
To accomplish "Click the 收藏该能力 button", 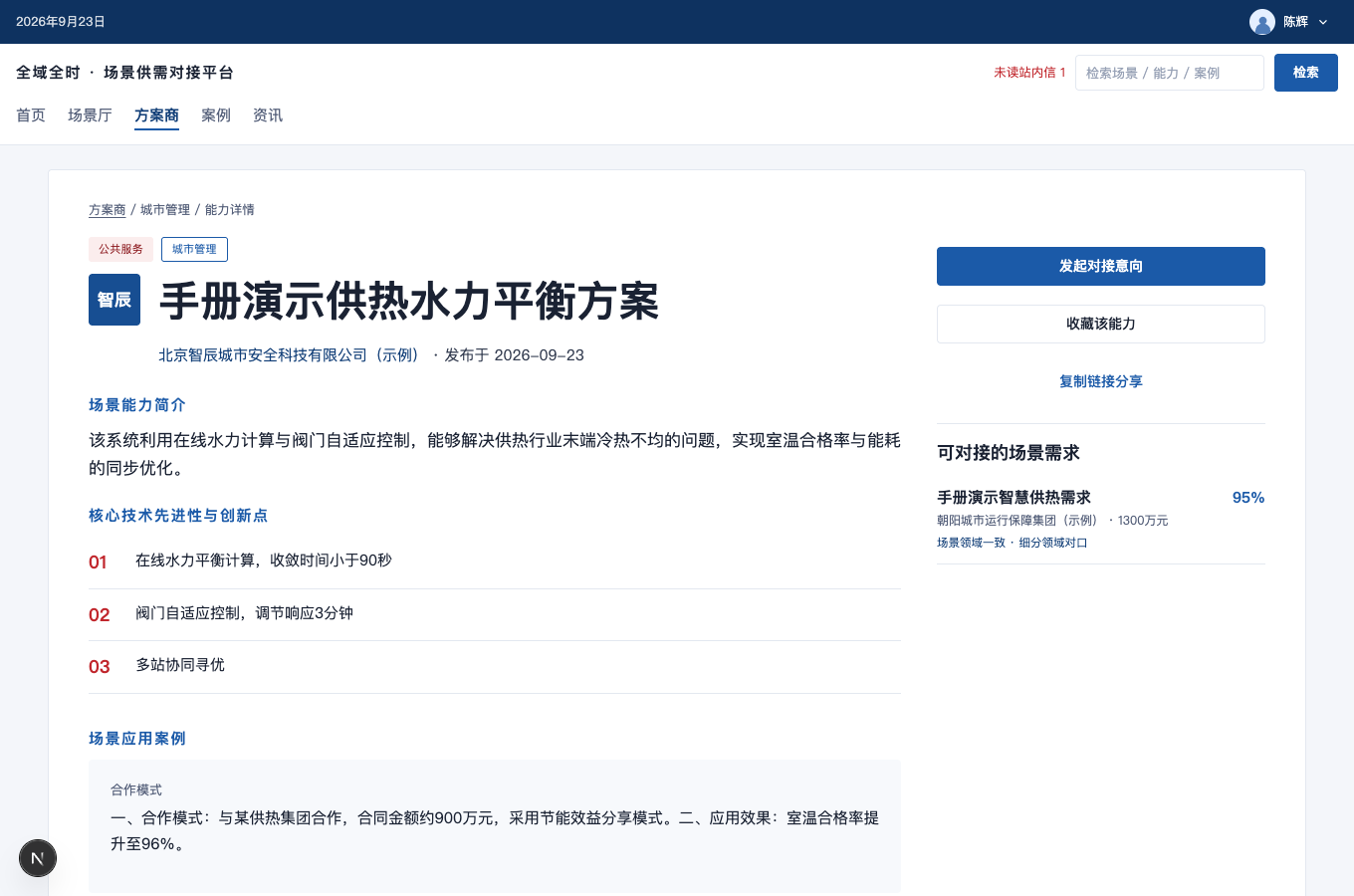I will coord(1101,324).
